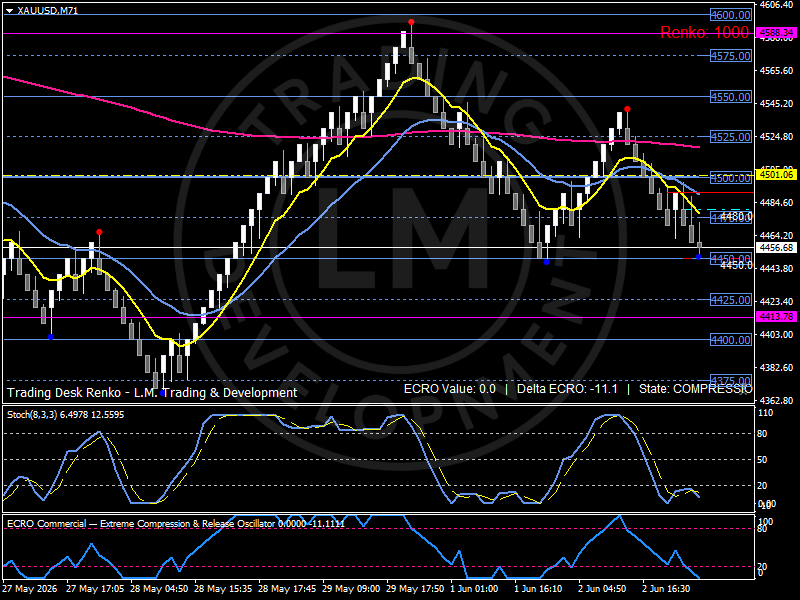Image resolution: width=800 pixels, height=600 pixels.
Task: Select the Stoch(8,3,3) indicator label
Action: [65, 415]
